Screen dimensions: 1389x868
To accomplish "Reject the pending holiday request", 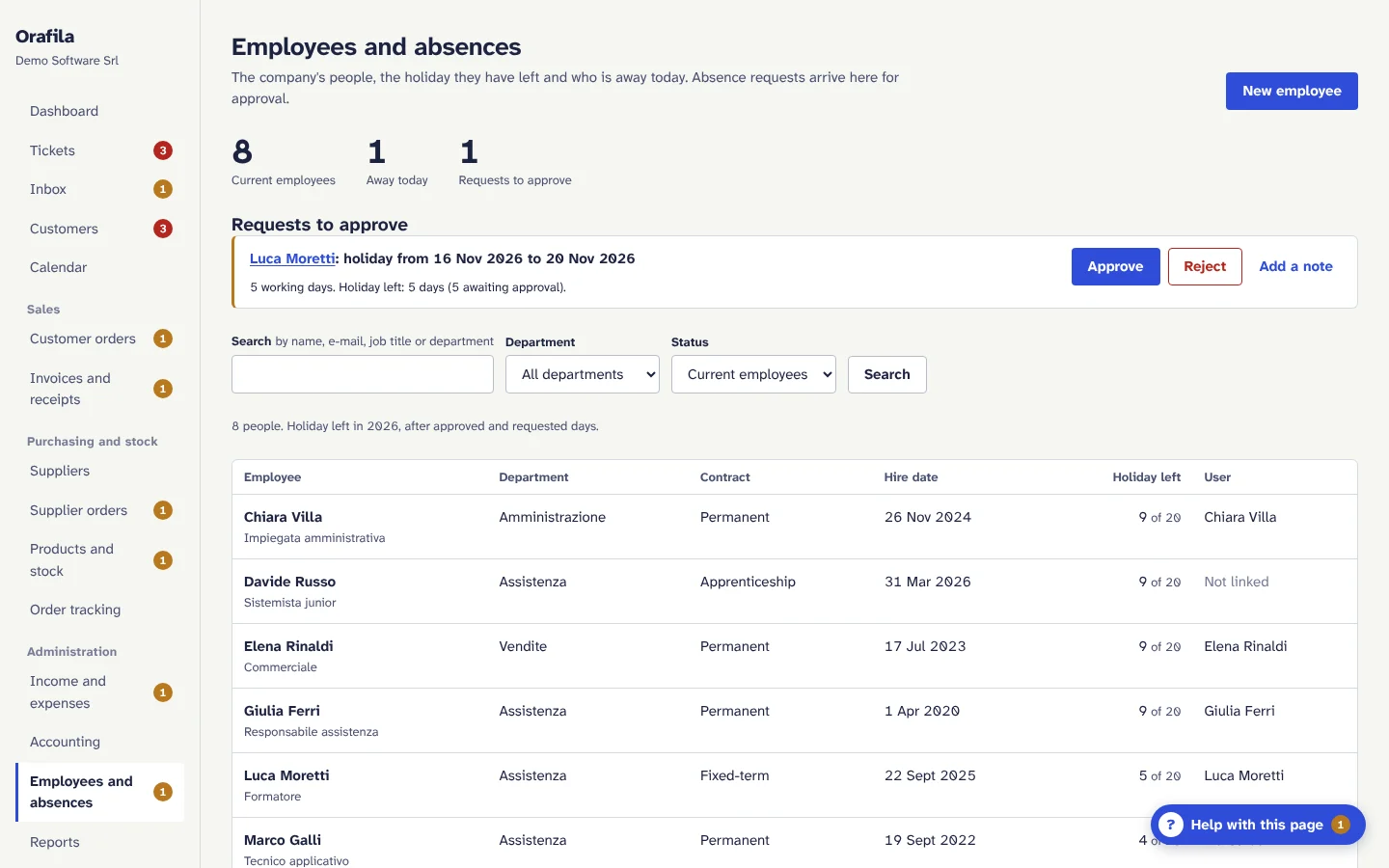I will [x=1205, y=266].
